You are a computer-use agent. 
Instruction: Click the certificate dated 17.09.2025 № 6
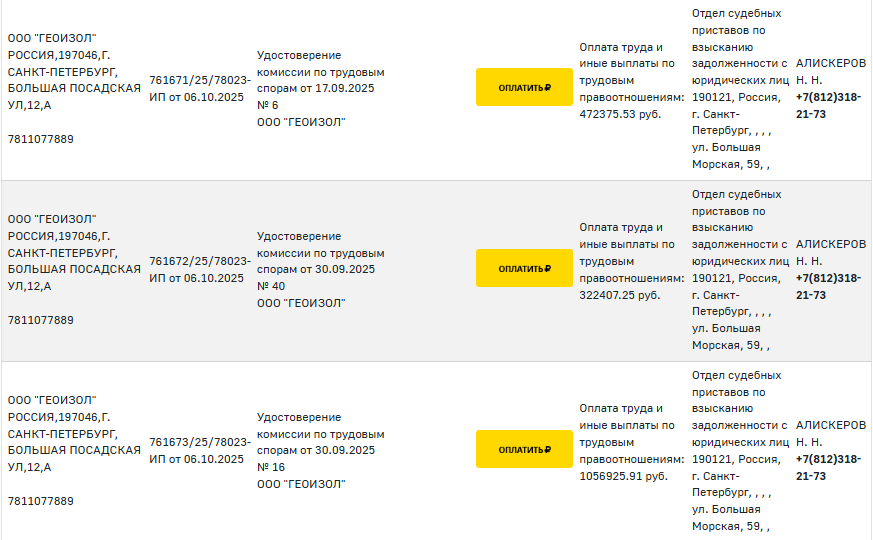(320, 88)
